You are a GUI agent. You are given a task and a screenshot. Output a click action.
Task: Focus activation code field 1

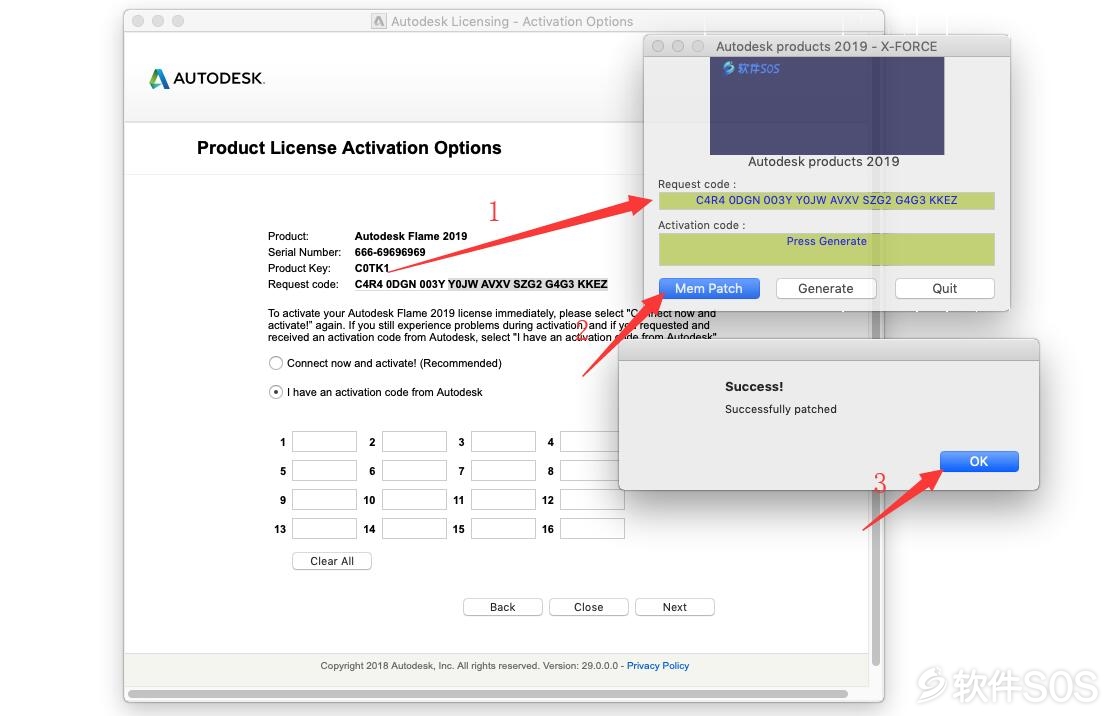324,442
